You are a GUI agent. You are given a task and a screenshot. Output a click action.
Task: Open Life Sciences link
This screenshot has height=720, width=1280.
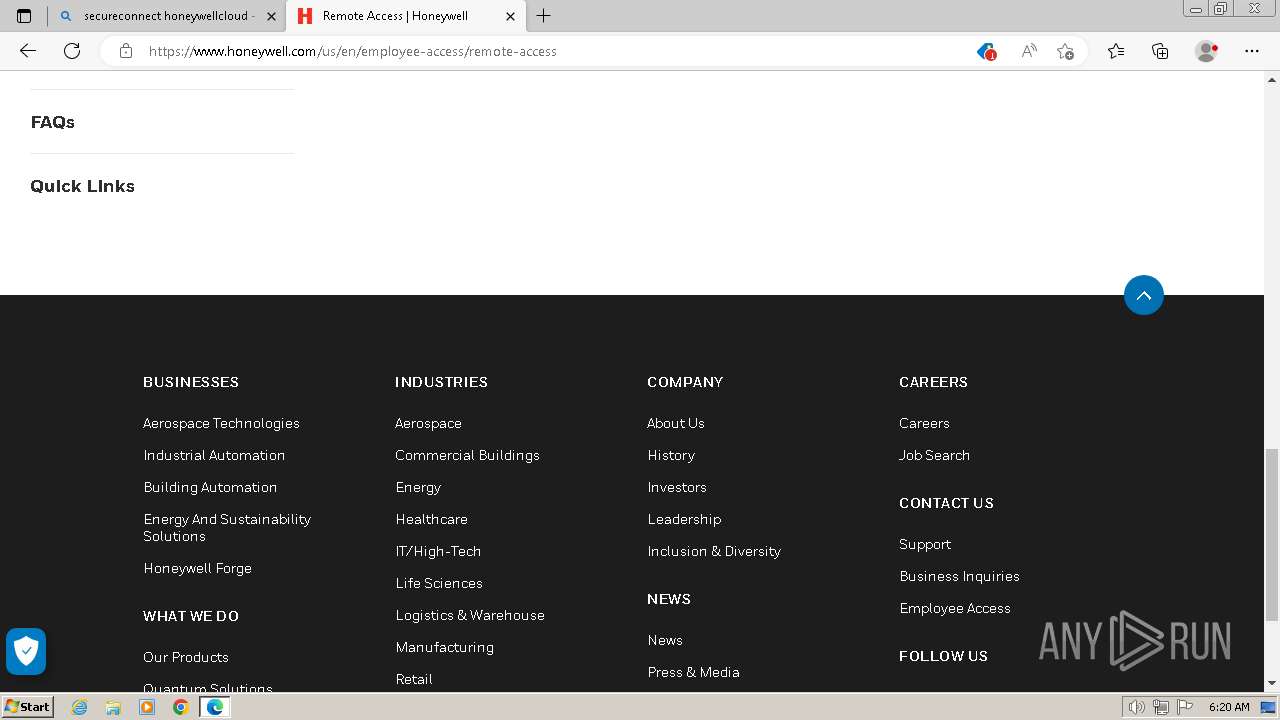point(439,583)
